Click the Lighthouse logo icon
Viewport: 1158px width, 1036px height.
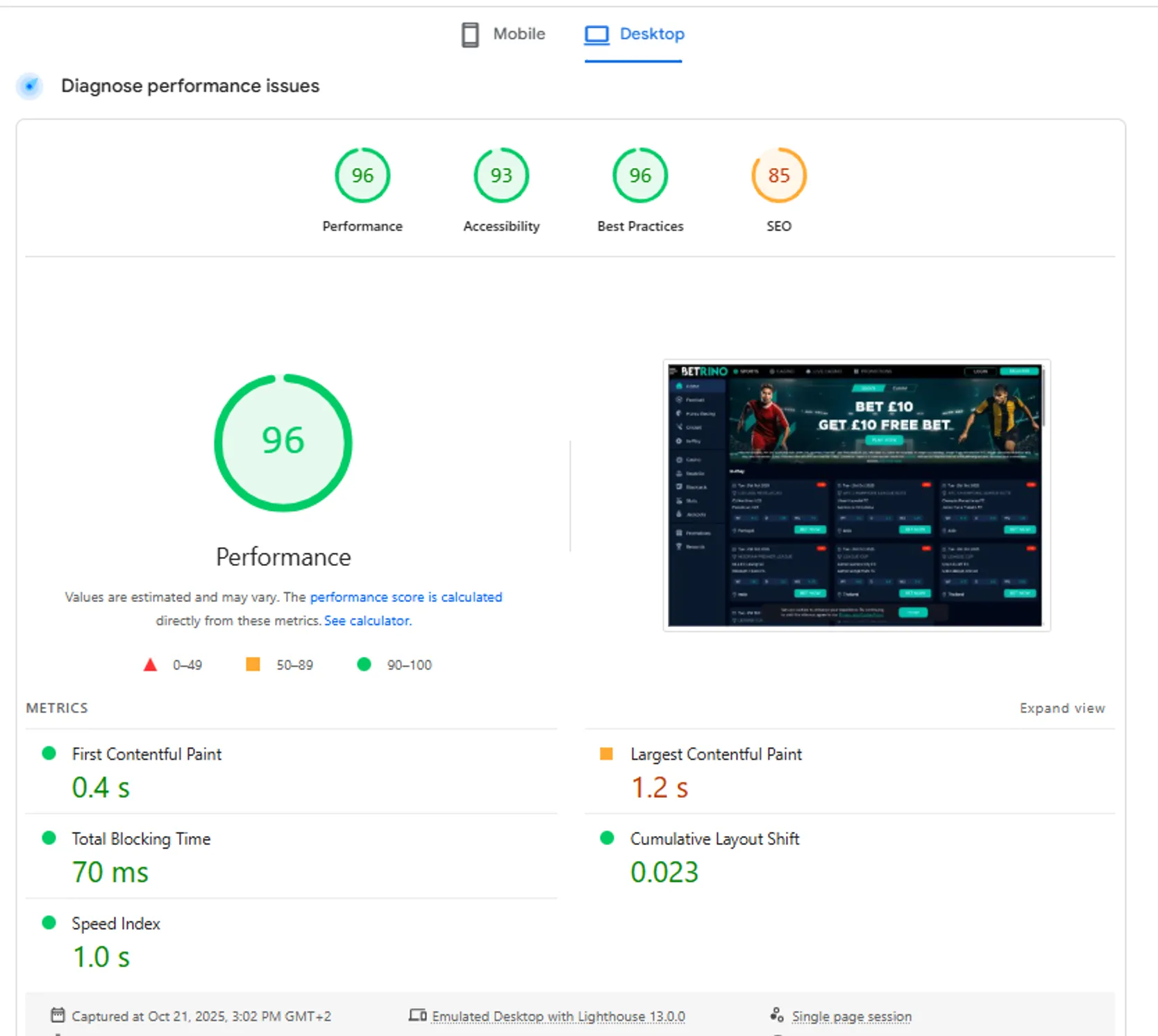click(x=29, y=86)
